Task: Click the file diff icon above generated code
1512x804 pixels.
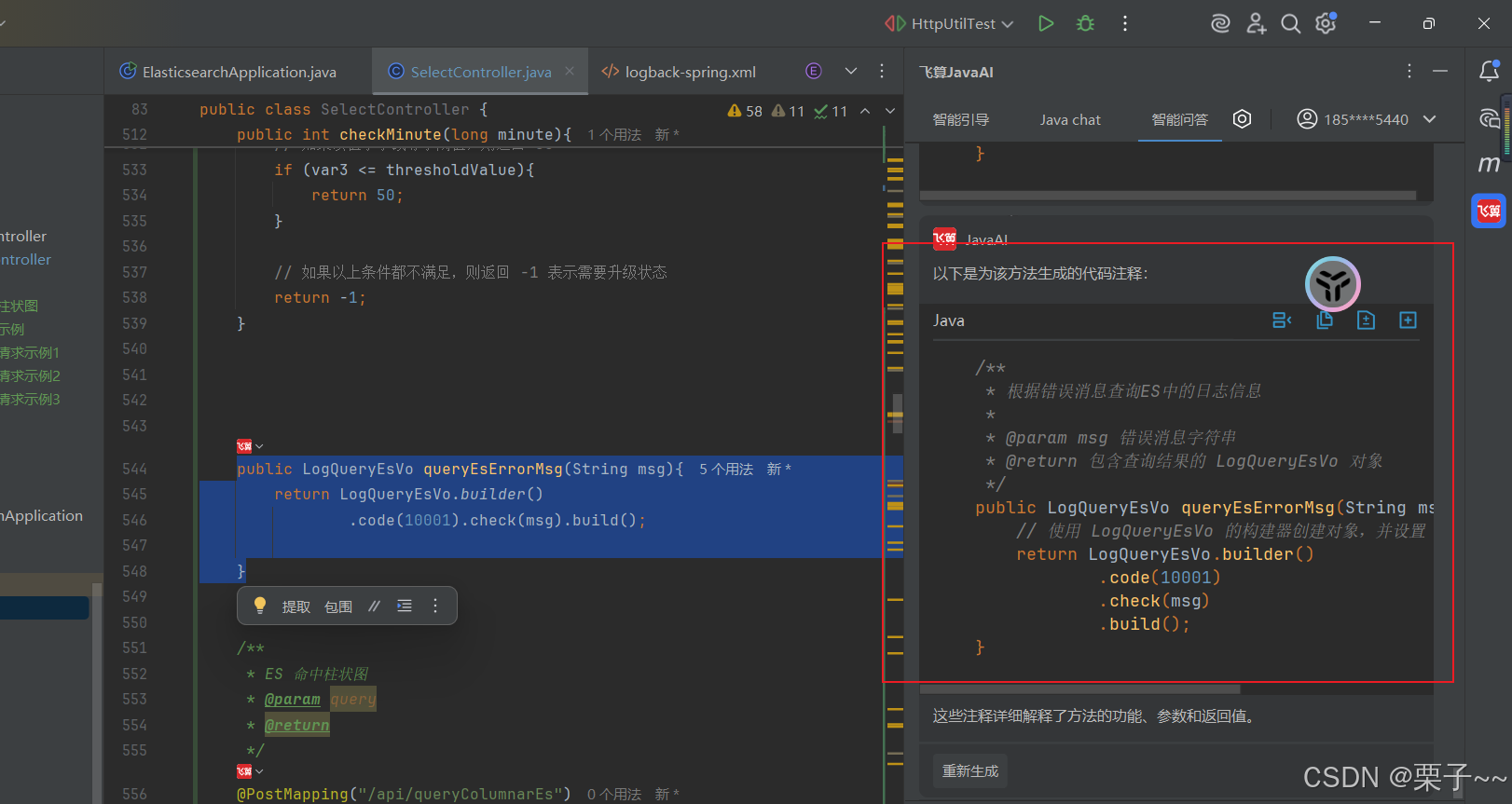Action: [1366, 320]
